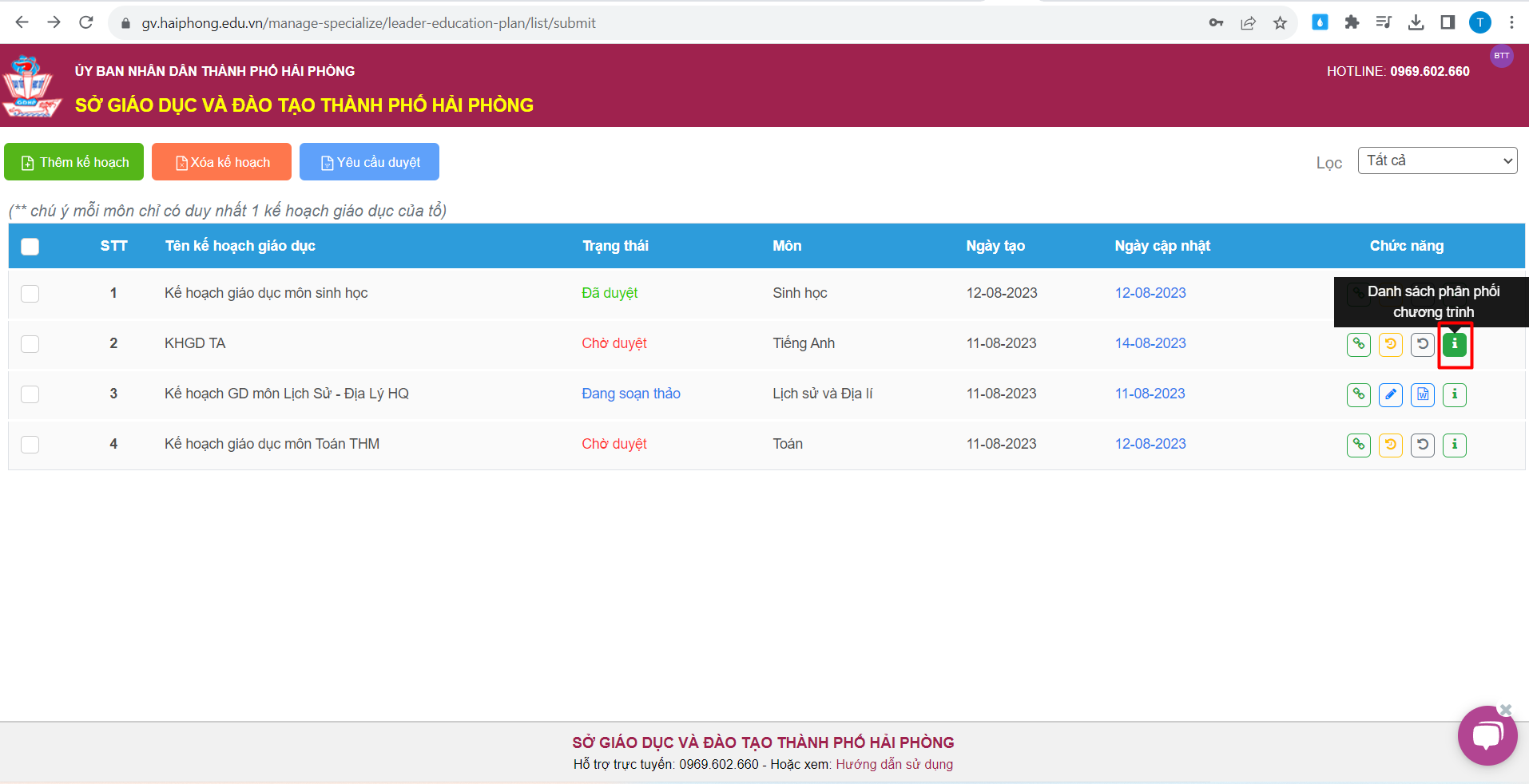Click the green link icon for Toán THM plan
The height and width of the screenshot is (784, 1529).
click(x=1358, y=445)
